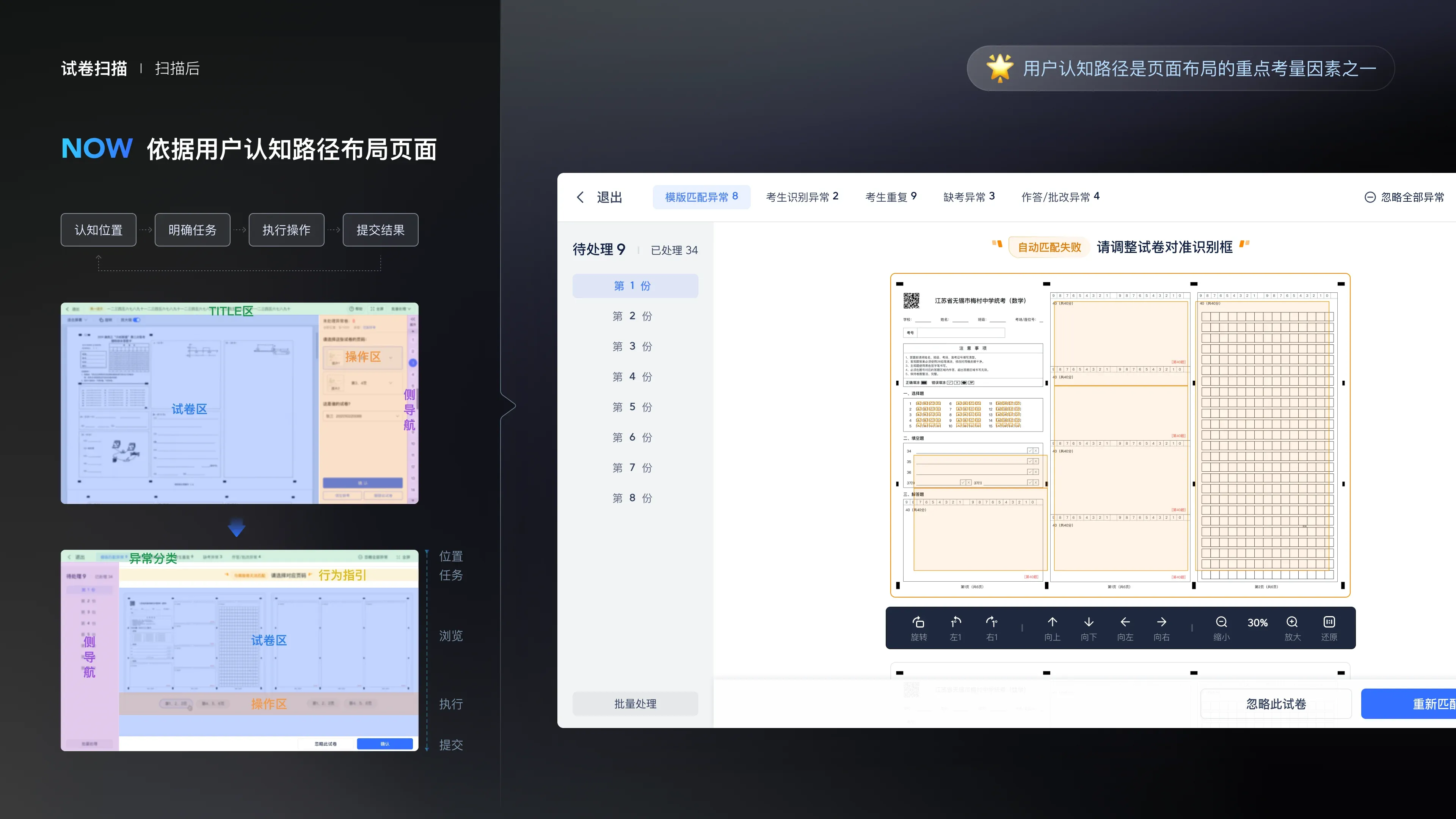Image resolution: width=1456 pixels, height=819 pixels.
Task: Reset view with 还原 icon
Action: coord(1329,622)
